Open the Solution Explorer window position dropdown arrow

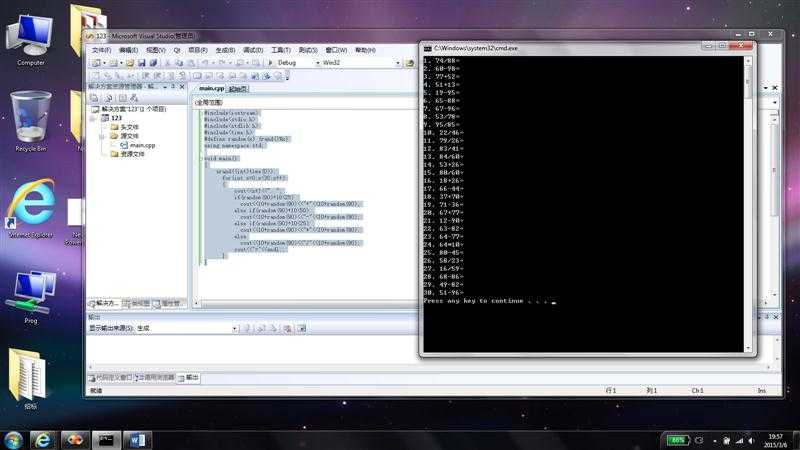165,87
